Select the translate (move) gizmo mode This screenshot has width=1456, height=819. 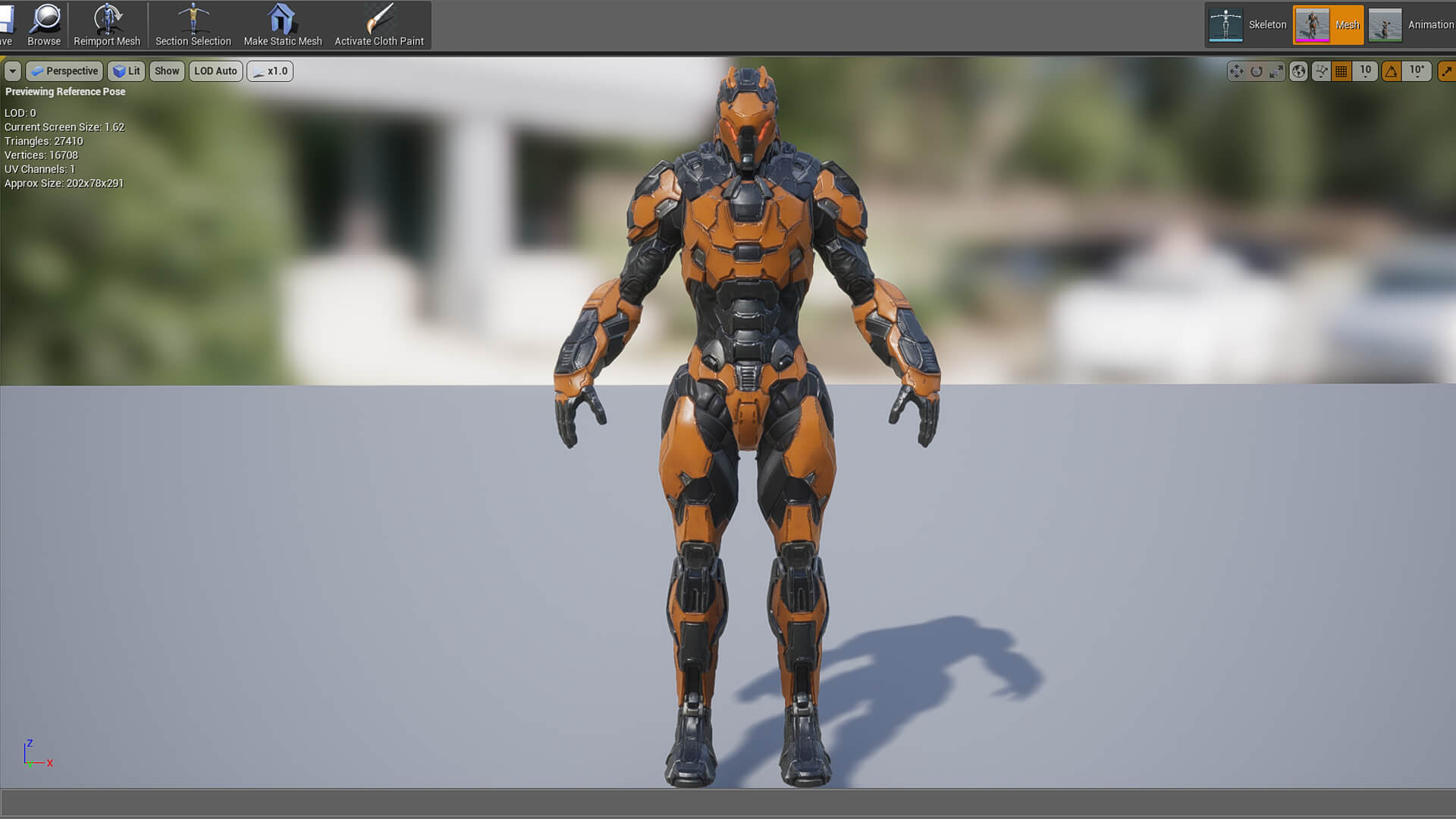(1236, 71)
